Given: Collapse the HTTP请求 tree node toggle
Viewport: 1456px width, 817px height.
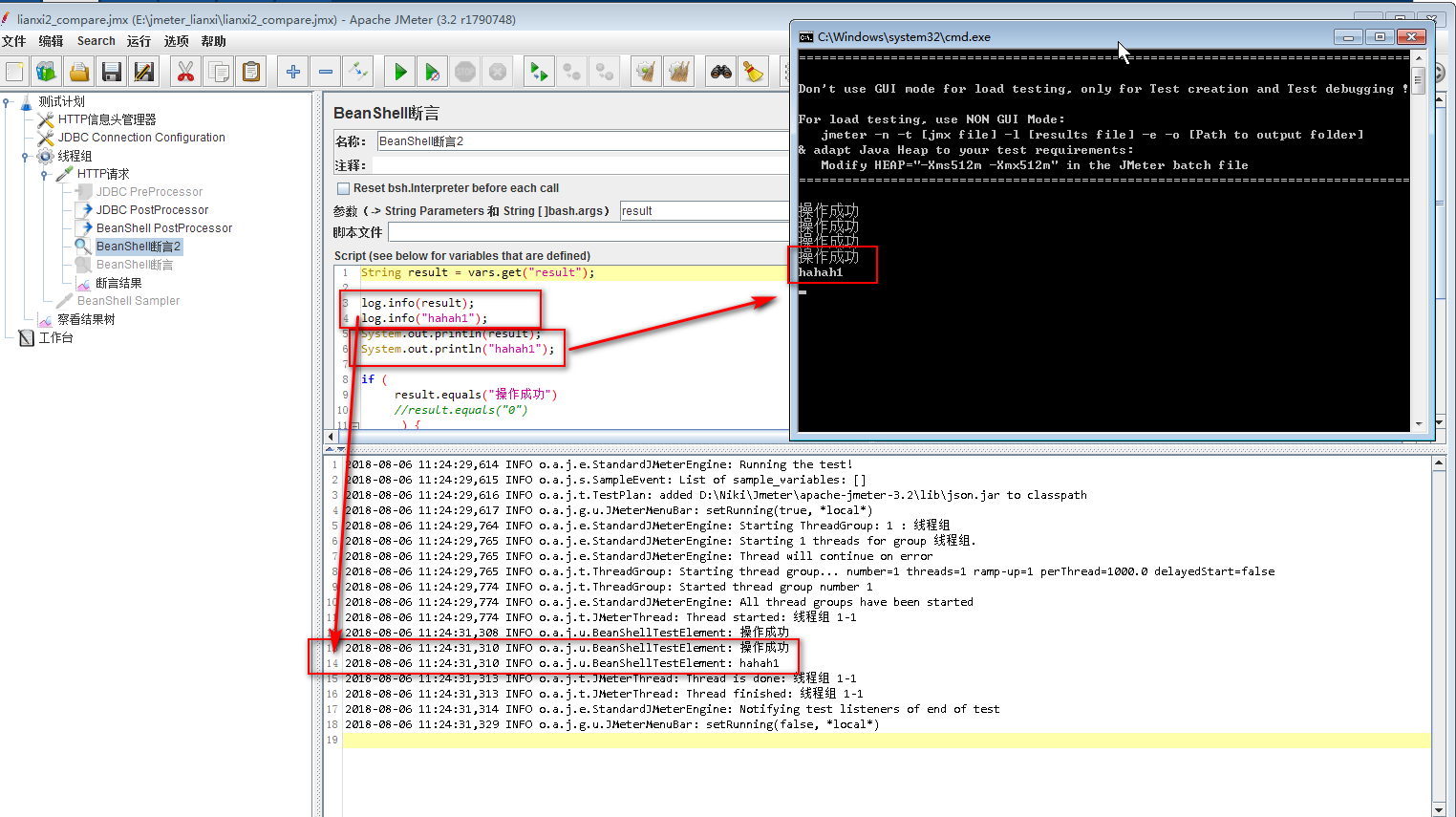Looking at the screenshot, I should tap(44, 174).
